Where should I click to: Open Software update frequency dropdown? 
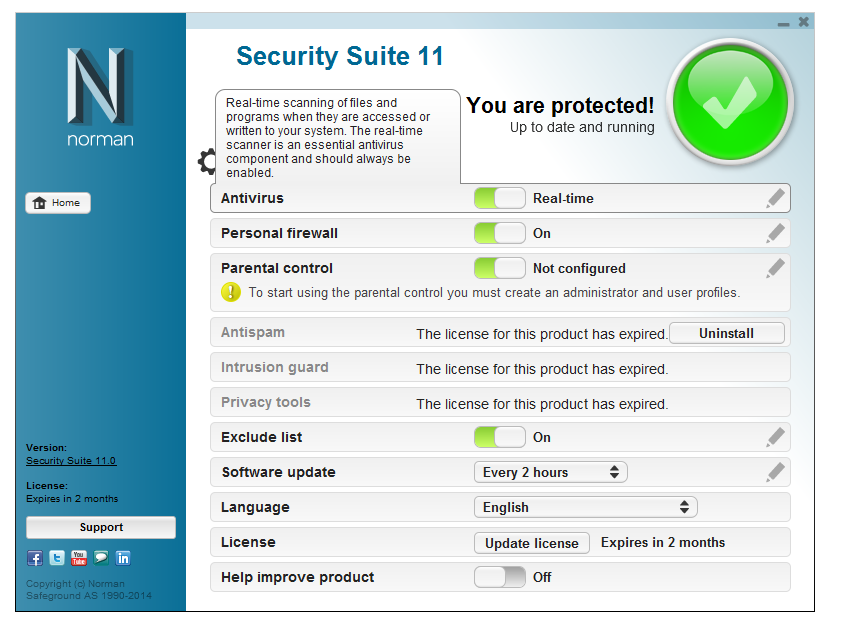550,472
